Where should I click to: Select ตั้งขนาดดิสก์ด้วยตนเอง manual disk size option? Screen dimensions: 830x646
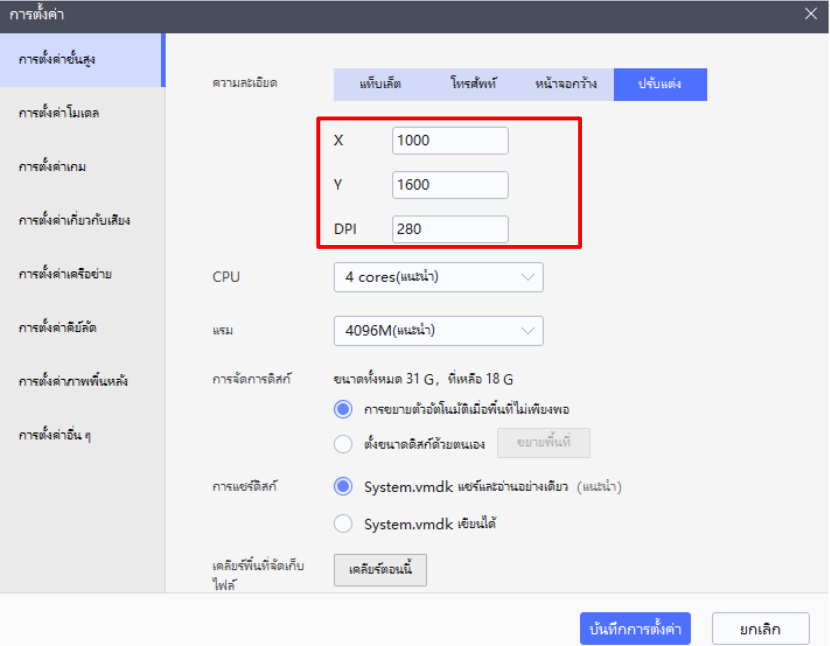click(x=343, y=444)
